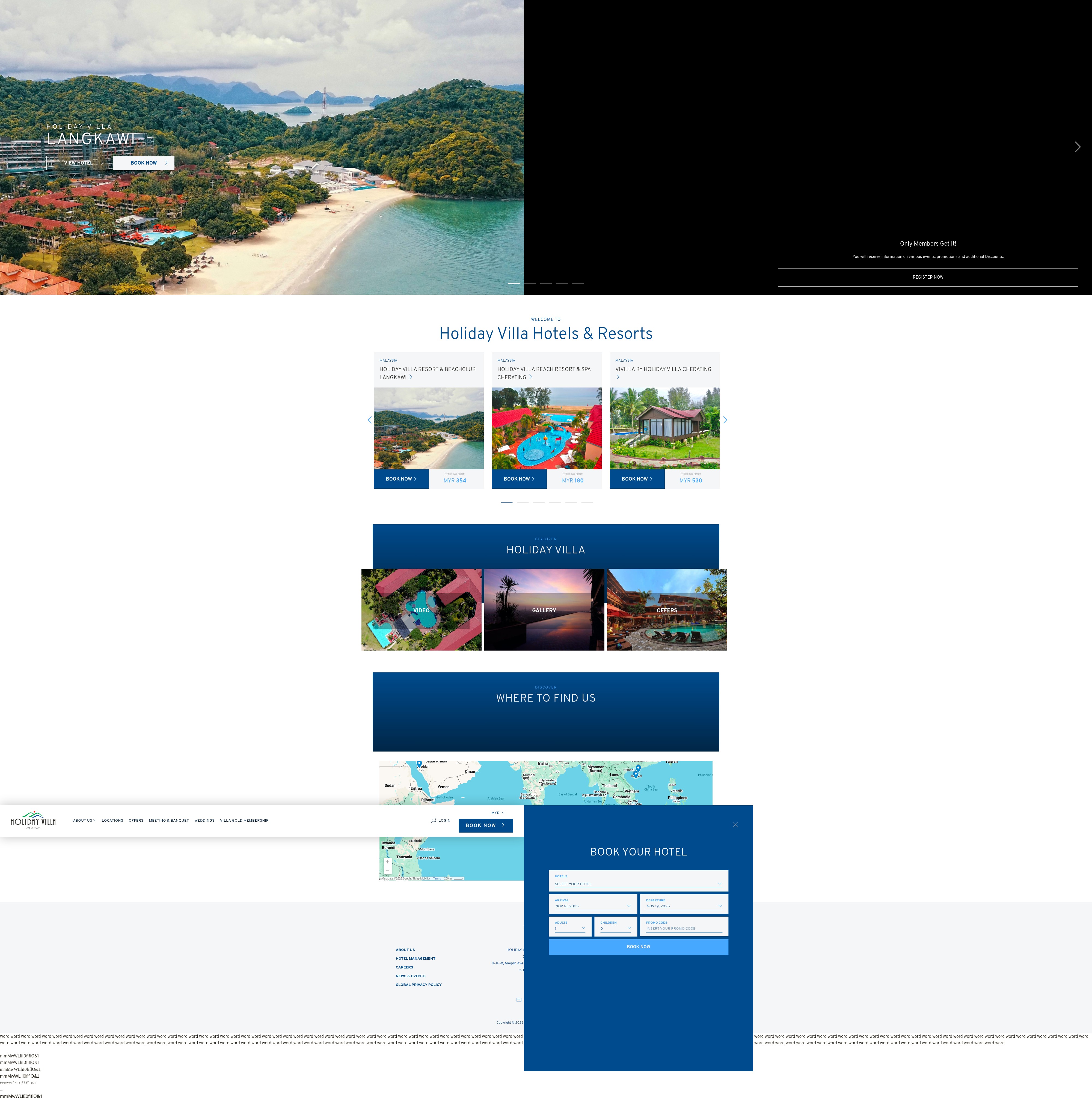The height and width of the screenshot is (1100, 1092).
Task: Open Langkawi resort via title chevron
Action: point(410,377)
